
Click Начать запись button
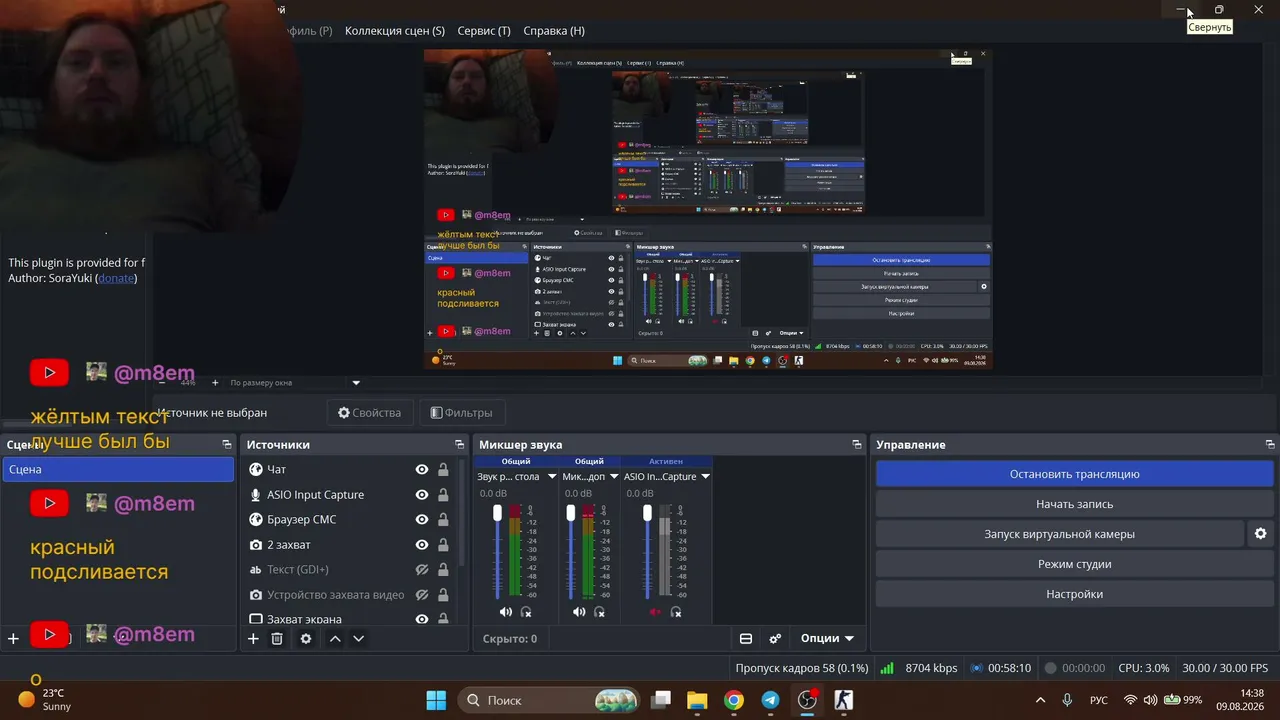1075,504
